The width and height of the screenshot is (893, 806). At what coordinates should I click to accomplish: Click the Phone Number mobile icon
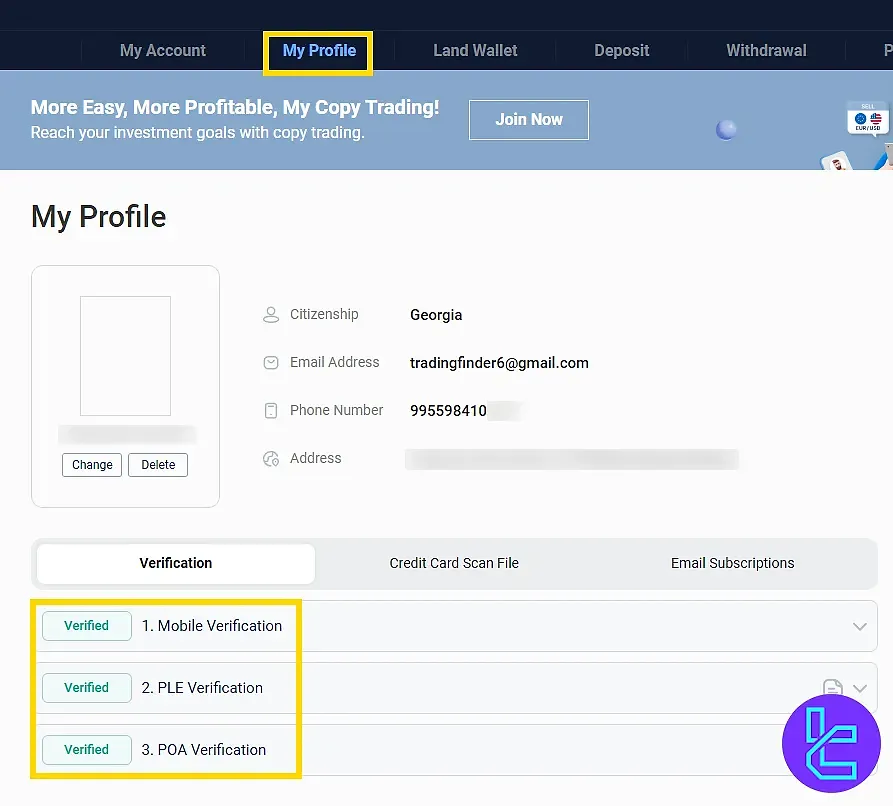tap(270, 410)
